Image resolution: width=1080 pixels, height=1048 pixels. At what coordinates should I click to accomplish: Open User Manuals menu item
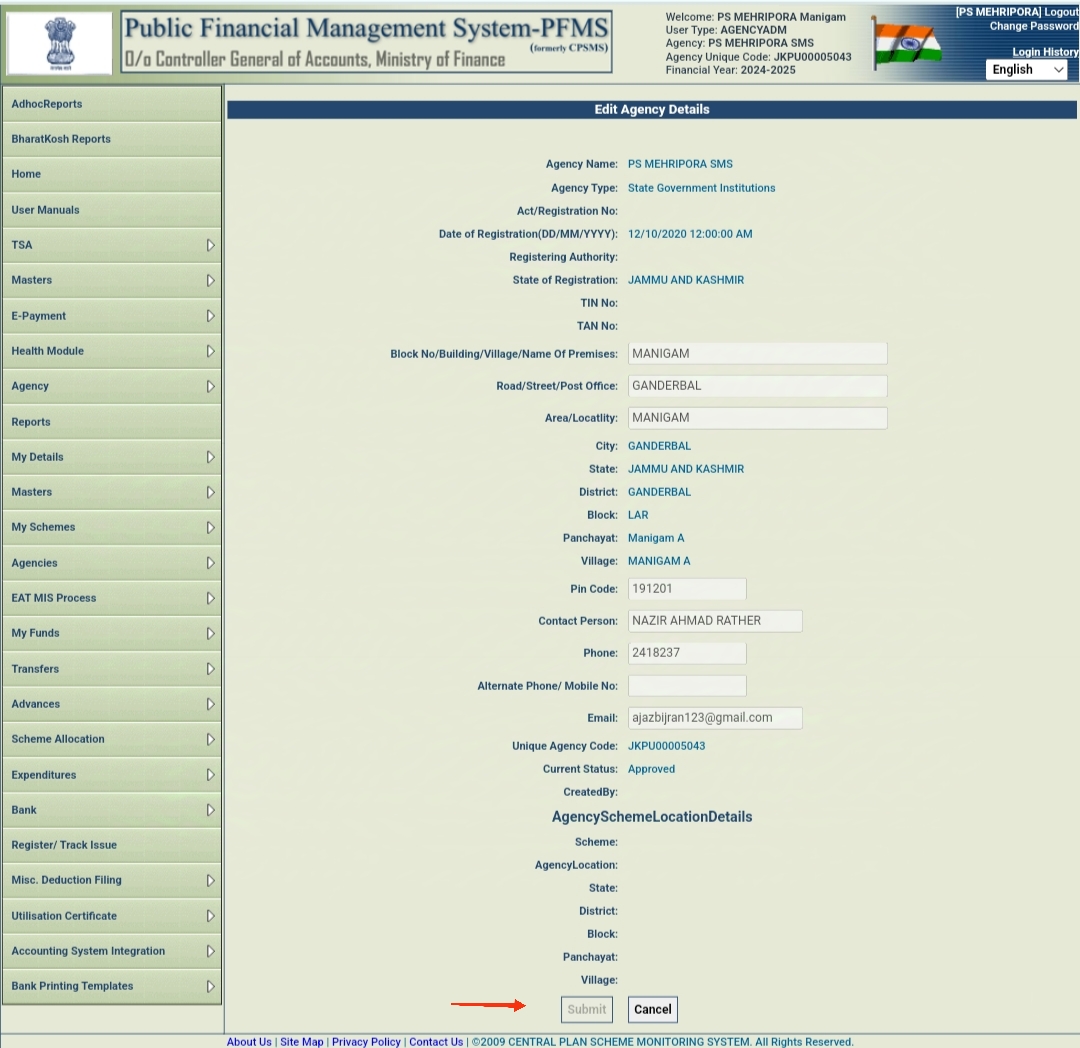click(112, 210)
